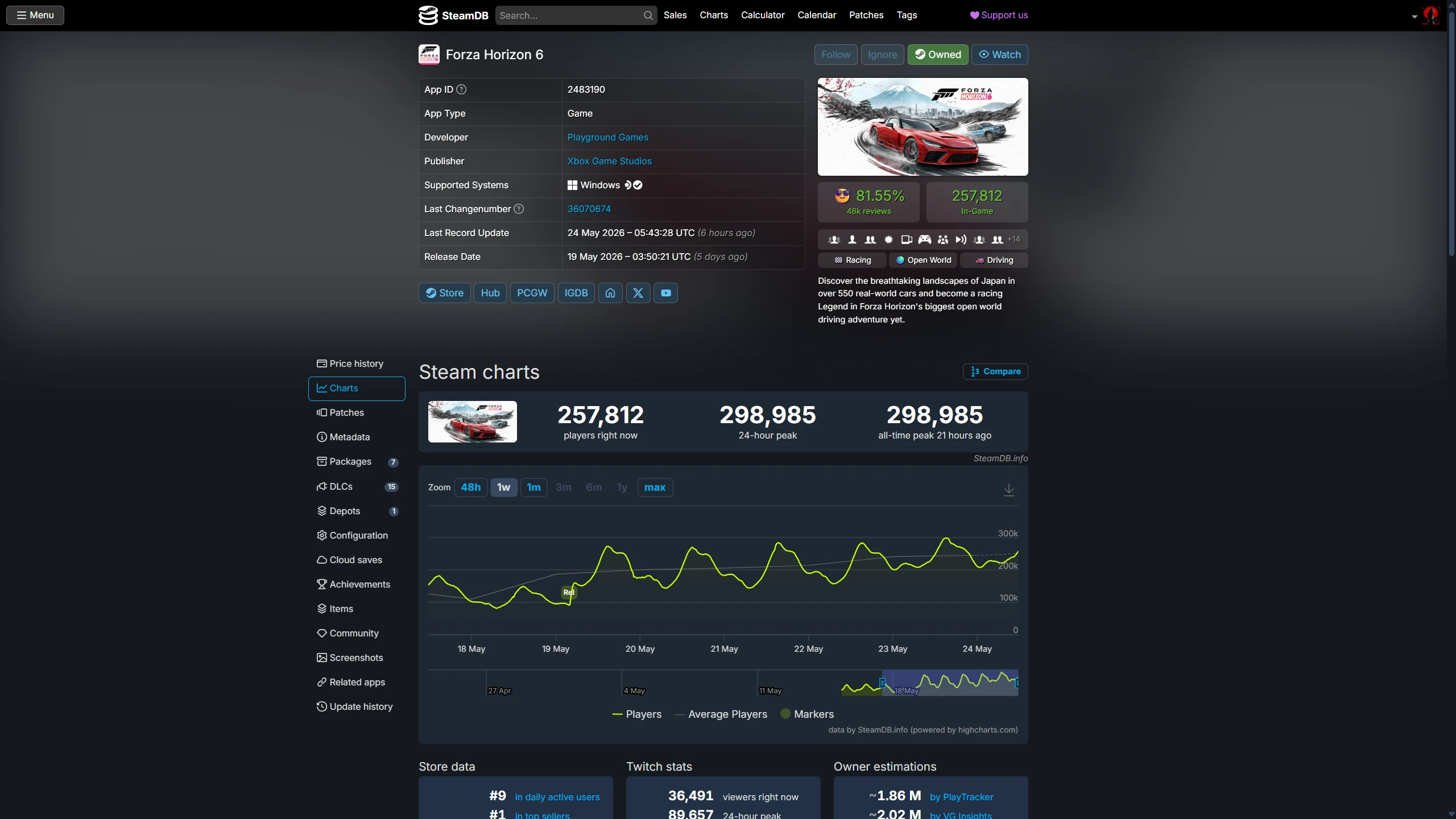This screenshot has width=1456, height=819.
Task: Open the X (Twitter) link icon
Action: [x=638, y=293]
